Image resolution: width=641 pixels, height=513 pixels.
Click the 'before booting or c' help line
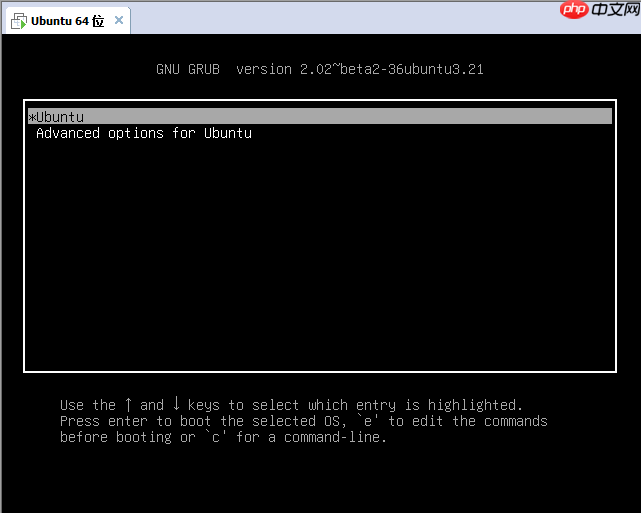223,437
